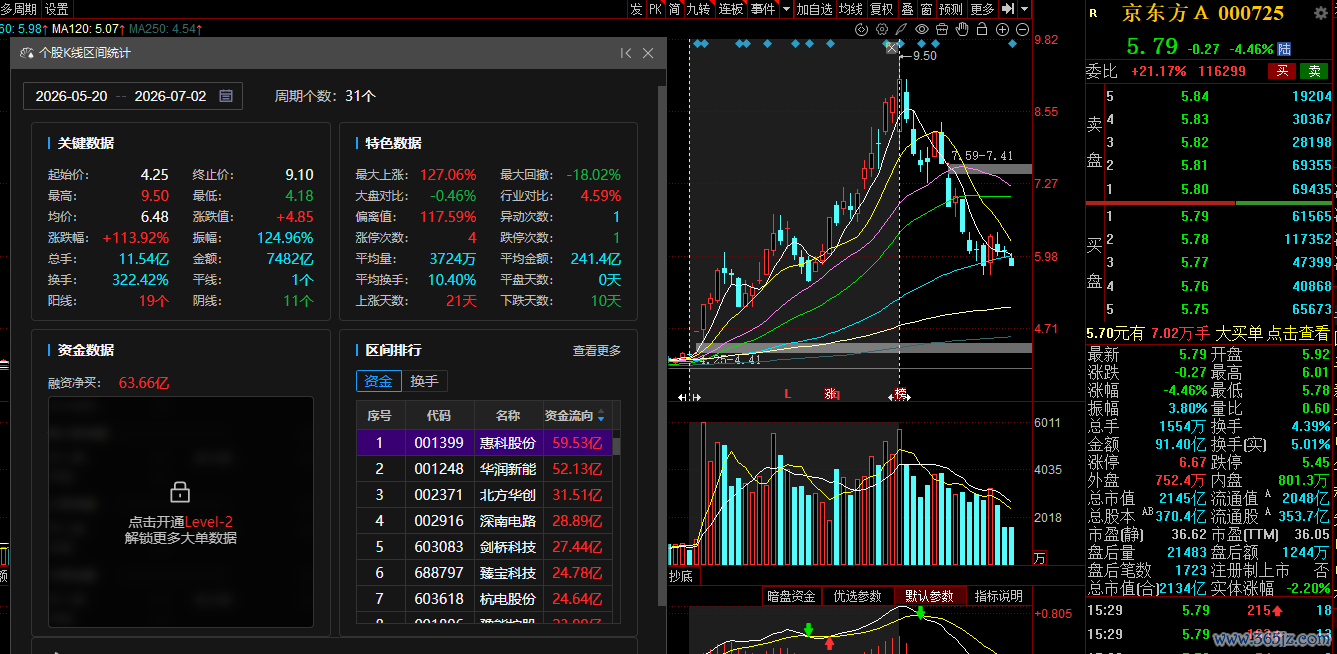
Task: Select the hand pan tool icon
Action: (x=962, y=30)
